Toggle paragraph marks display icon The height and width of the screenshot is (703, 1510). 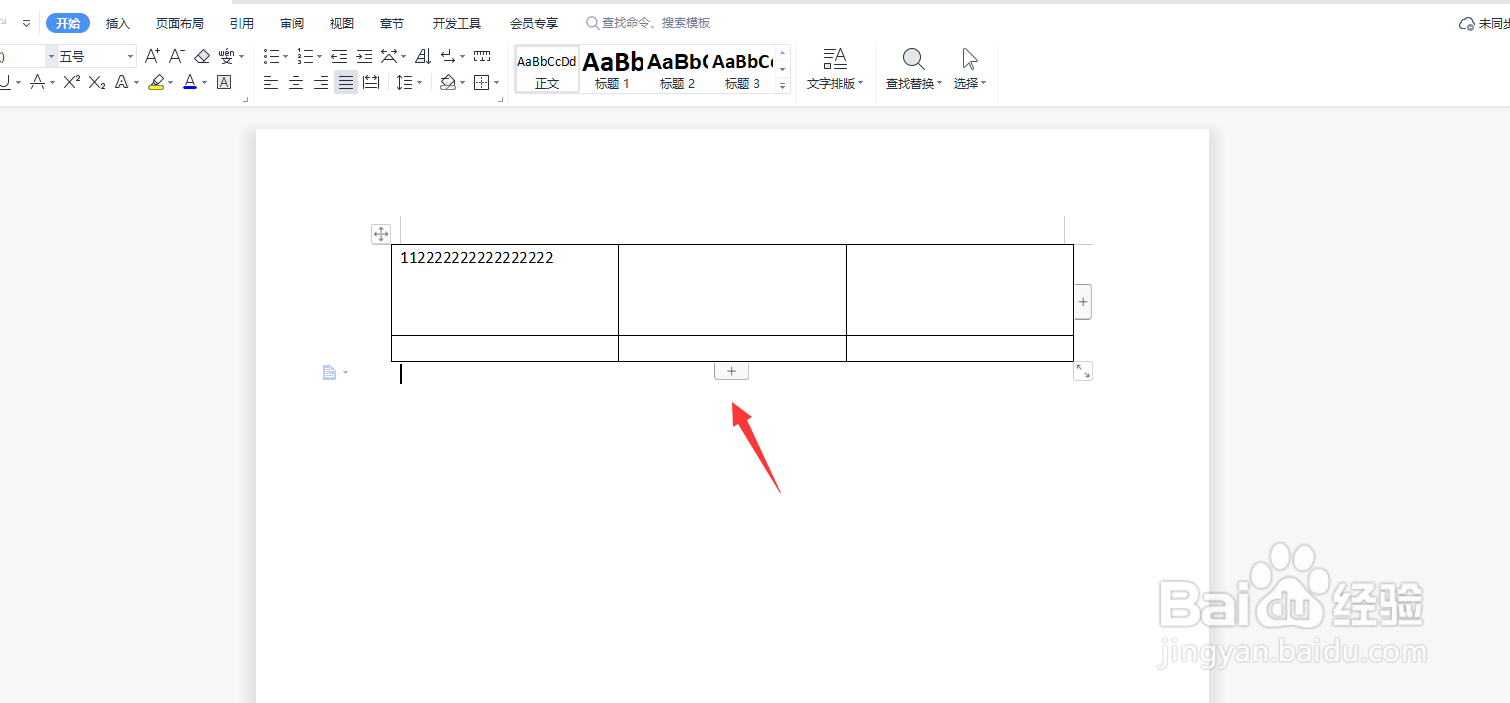448,56
